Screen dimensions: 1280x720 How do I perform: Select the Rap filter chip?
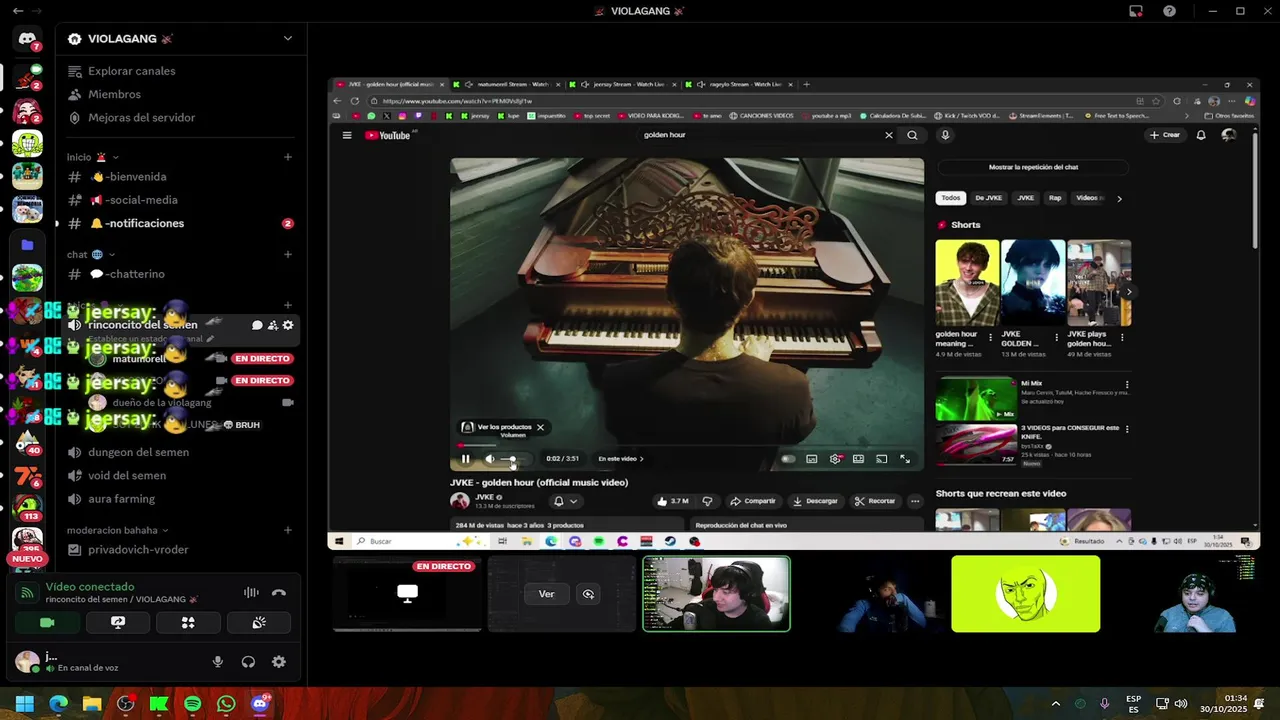tap(1055, 198)
